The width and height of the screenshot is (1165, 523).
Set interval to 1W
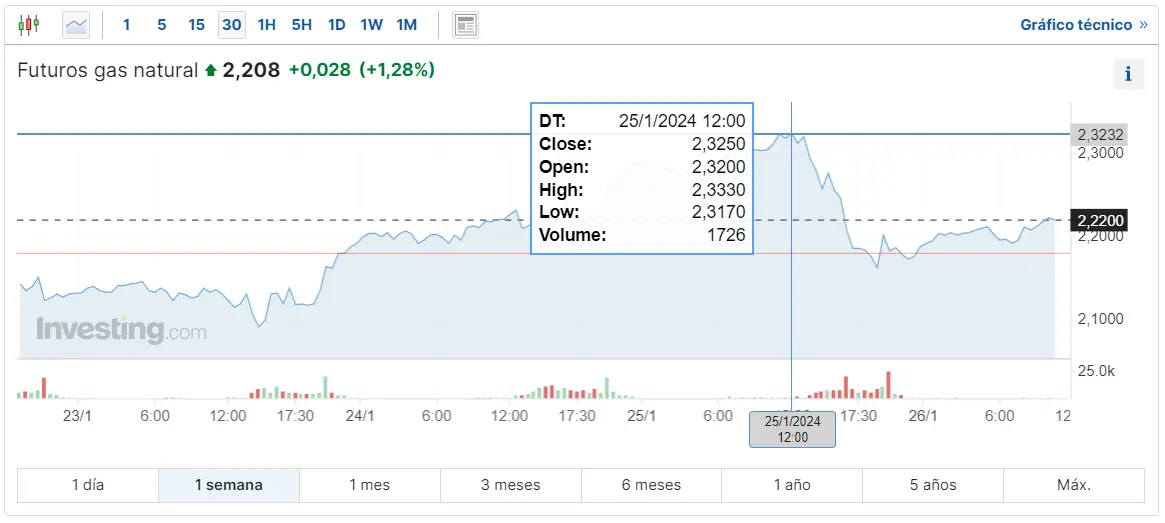coord(372,25)
